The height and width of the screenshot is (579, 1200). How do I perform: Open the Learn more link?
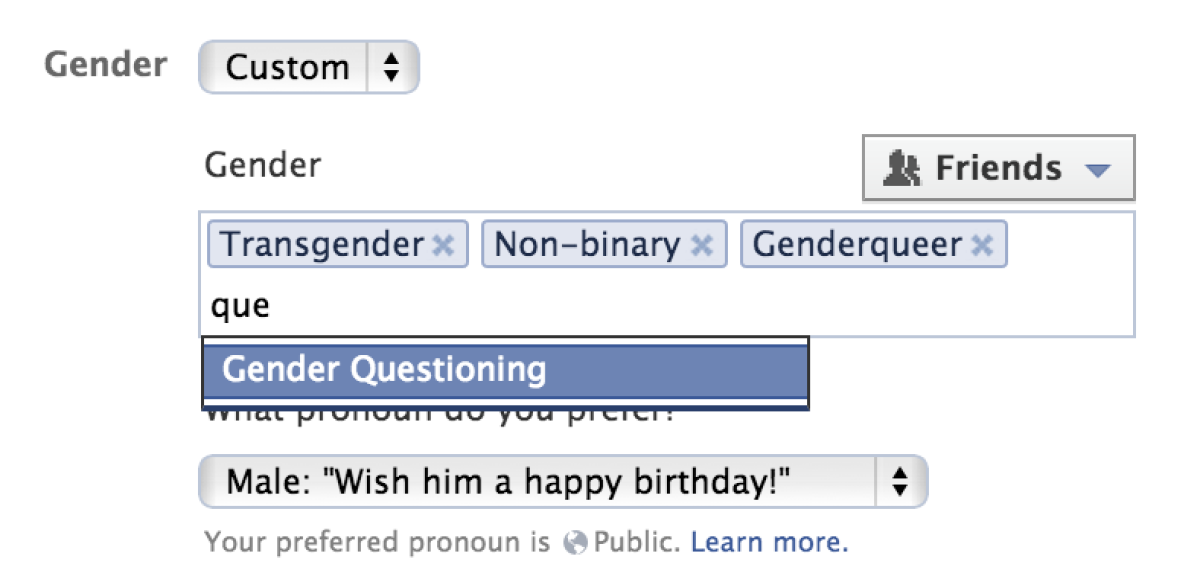click(x=769, y=543)
